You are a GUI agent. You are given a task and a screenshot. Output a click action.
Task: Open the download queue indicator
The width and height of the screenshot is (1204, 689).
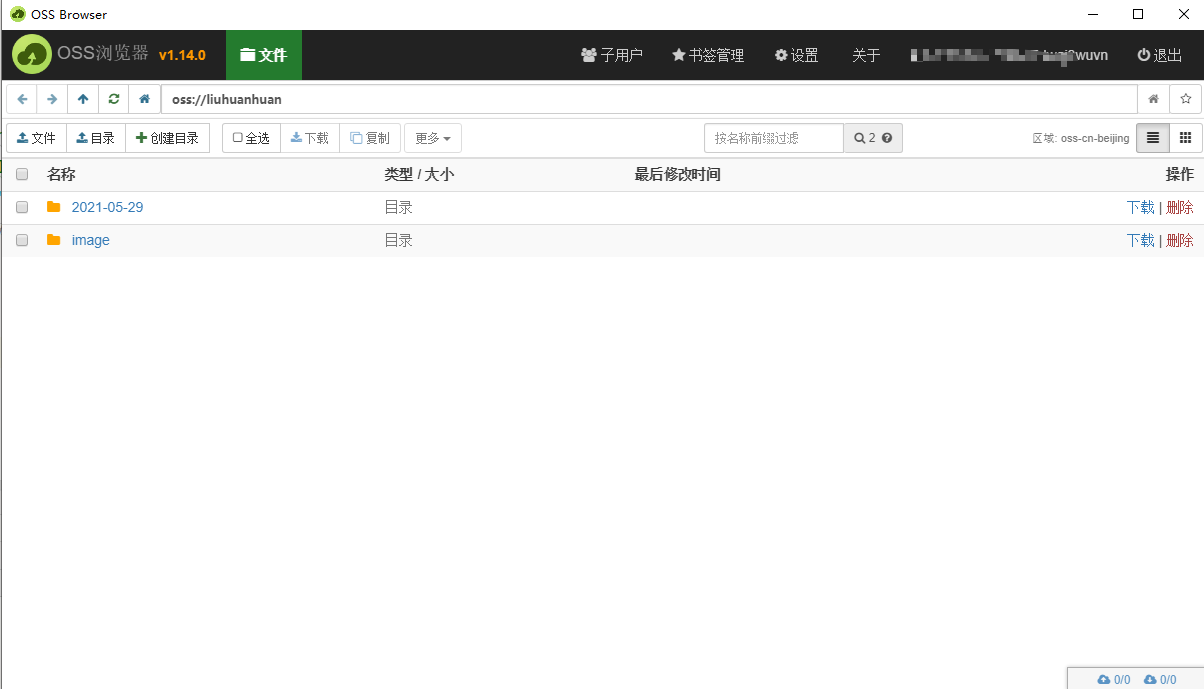click(x=1160, y=680)
